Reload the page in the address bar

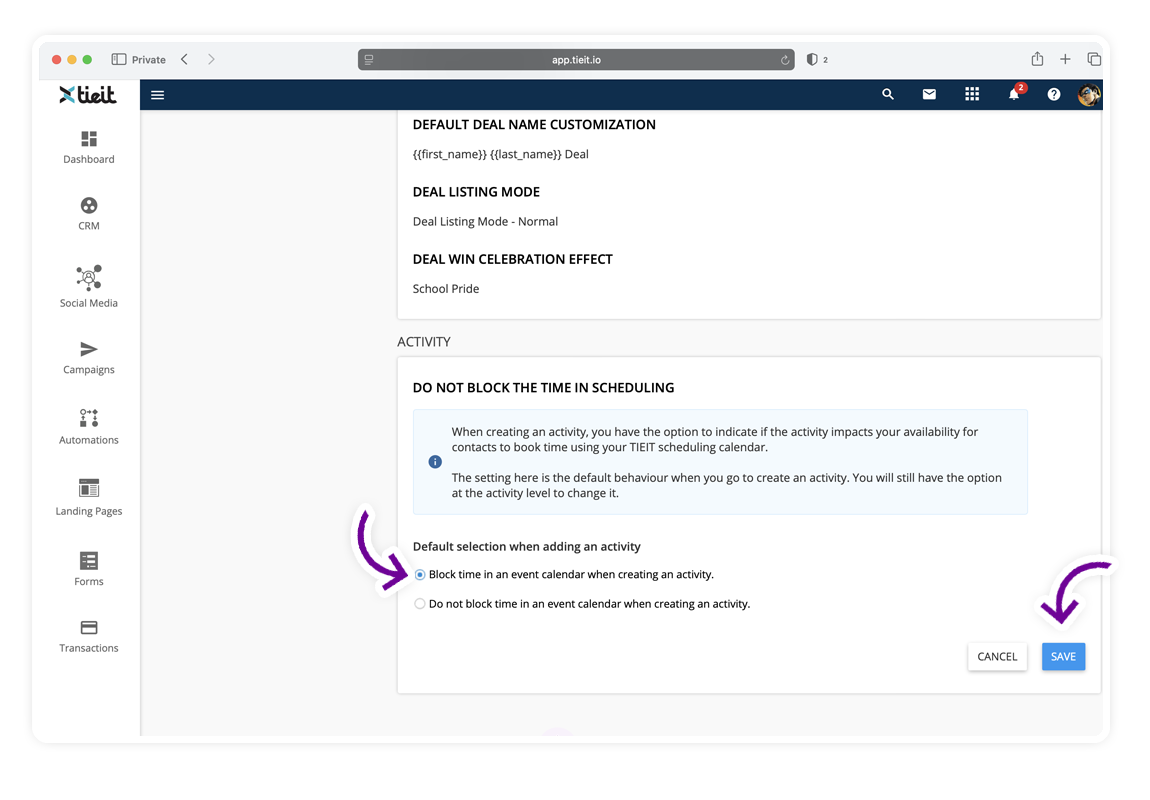785,60
